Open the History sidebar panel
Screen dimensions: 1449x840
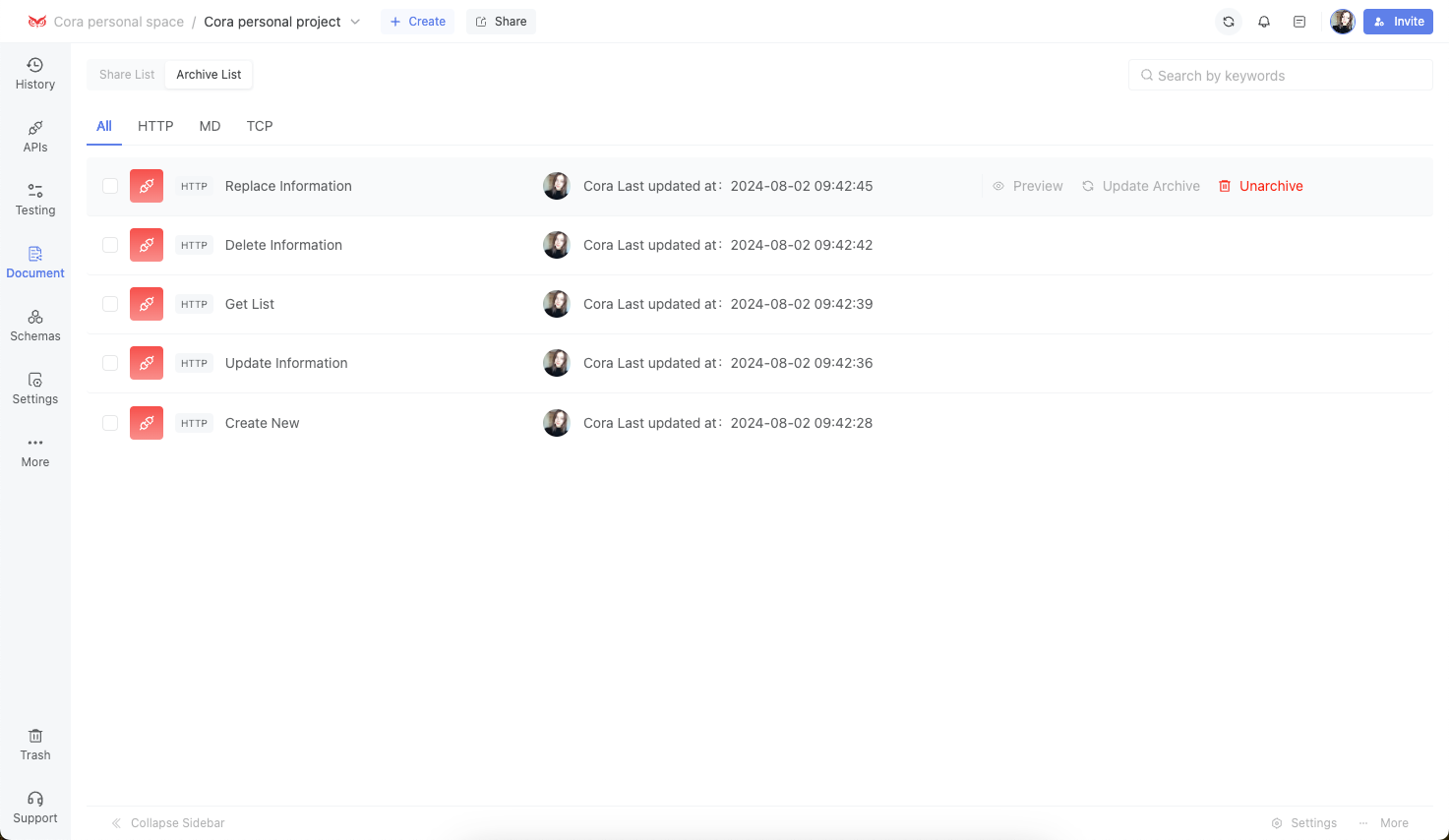pyautogui.click(x=35, y=74)
